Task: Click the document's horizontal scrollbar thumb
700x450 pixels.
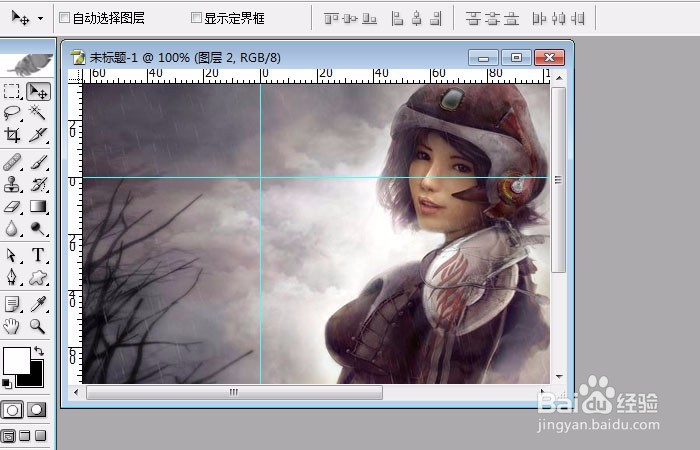Action: coord(234,392)
